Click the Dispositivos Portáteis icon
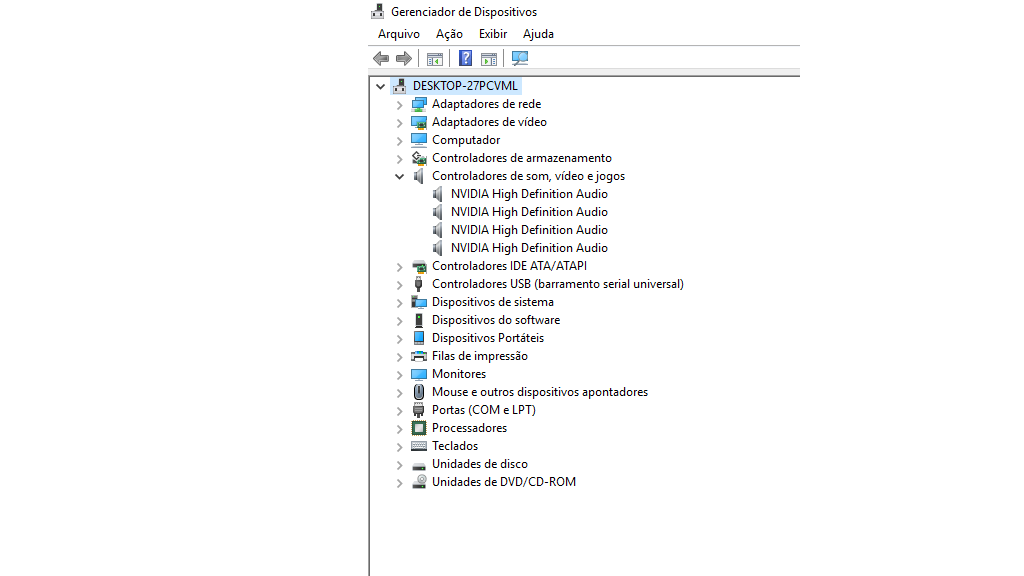Image resolution: width=1024 pixels, height=576 pixels. pyautogui.click(x=419, y=338)
